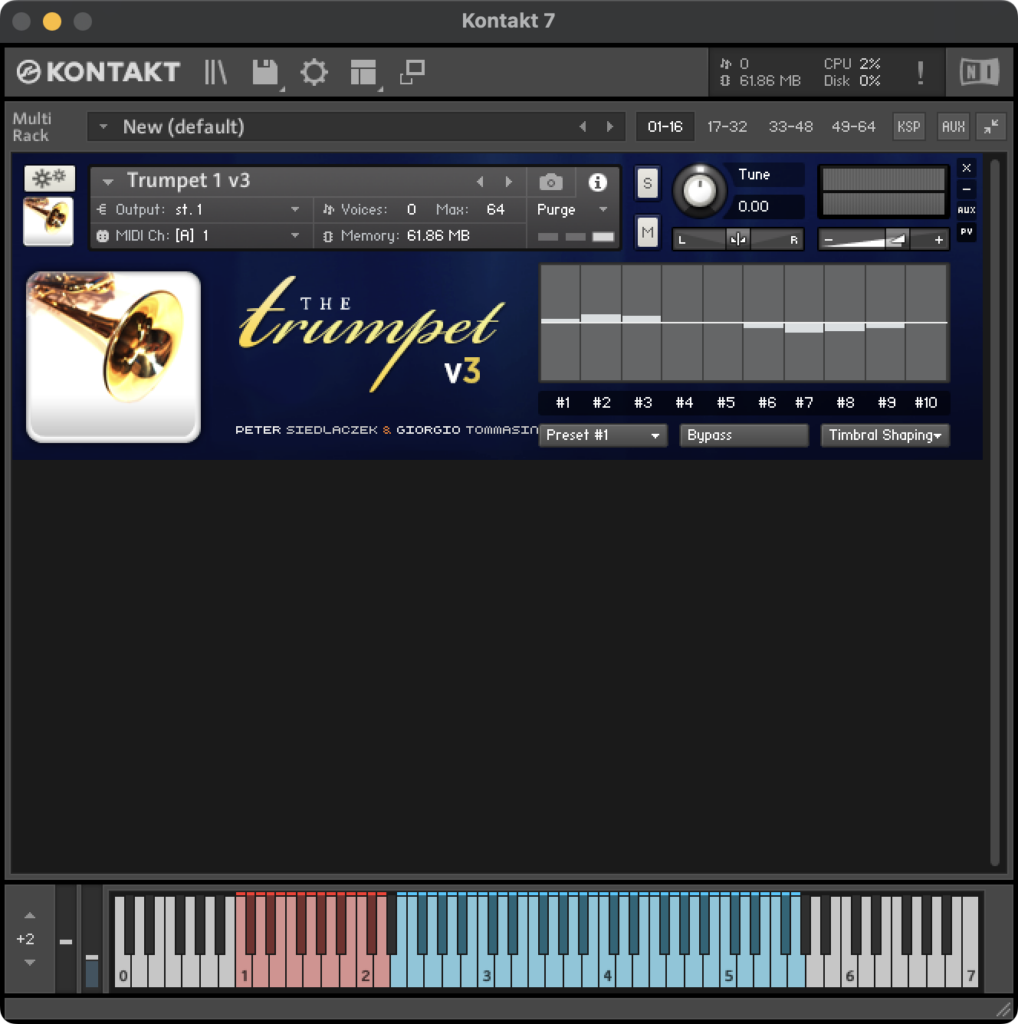Toggle the PV button
The image size is (1018, 1024).
(966, 231)
